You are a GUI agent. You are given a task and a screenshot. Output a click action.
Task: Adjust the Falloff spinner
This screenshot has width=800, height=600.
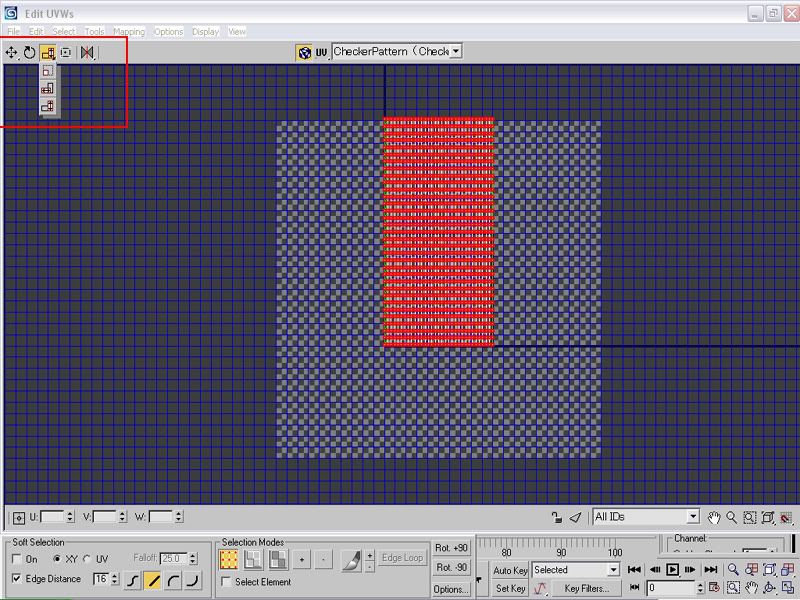(x=193, y=559)
